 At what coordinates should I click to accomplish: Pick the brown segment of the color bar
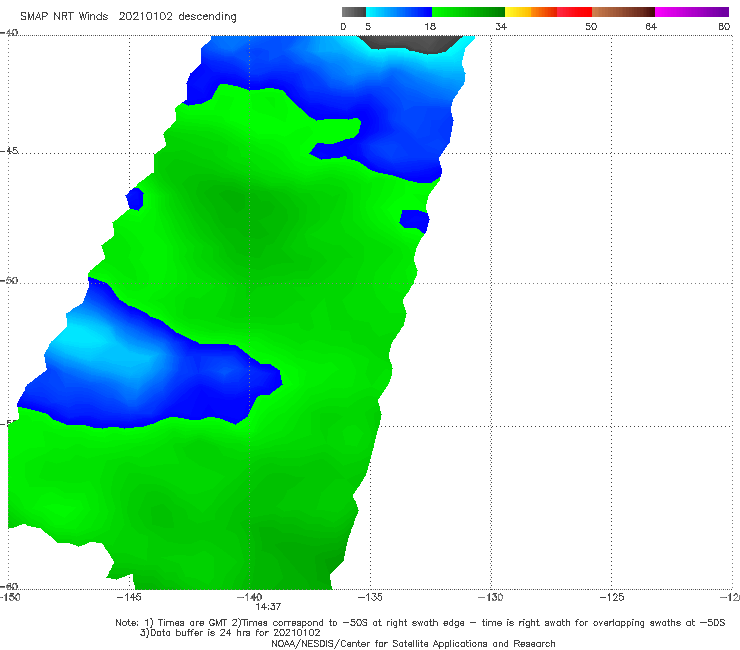(x=623, y=12)
